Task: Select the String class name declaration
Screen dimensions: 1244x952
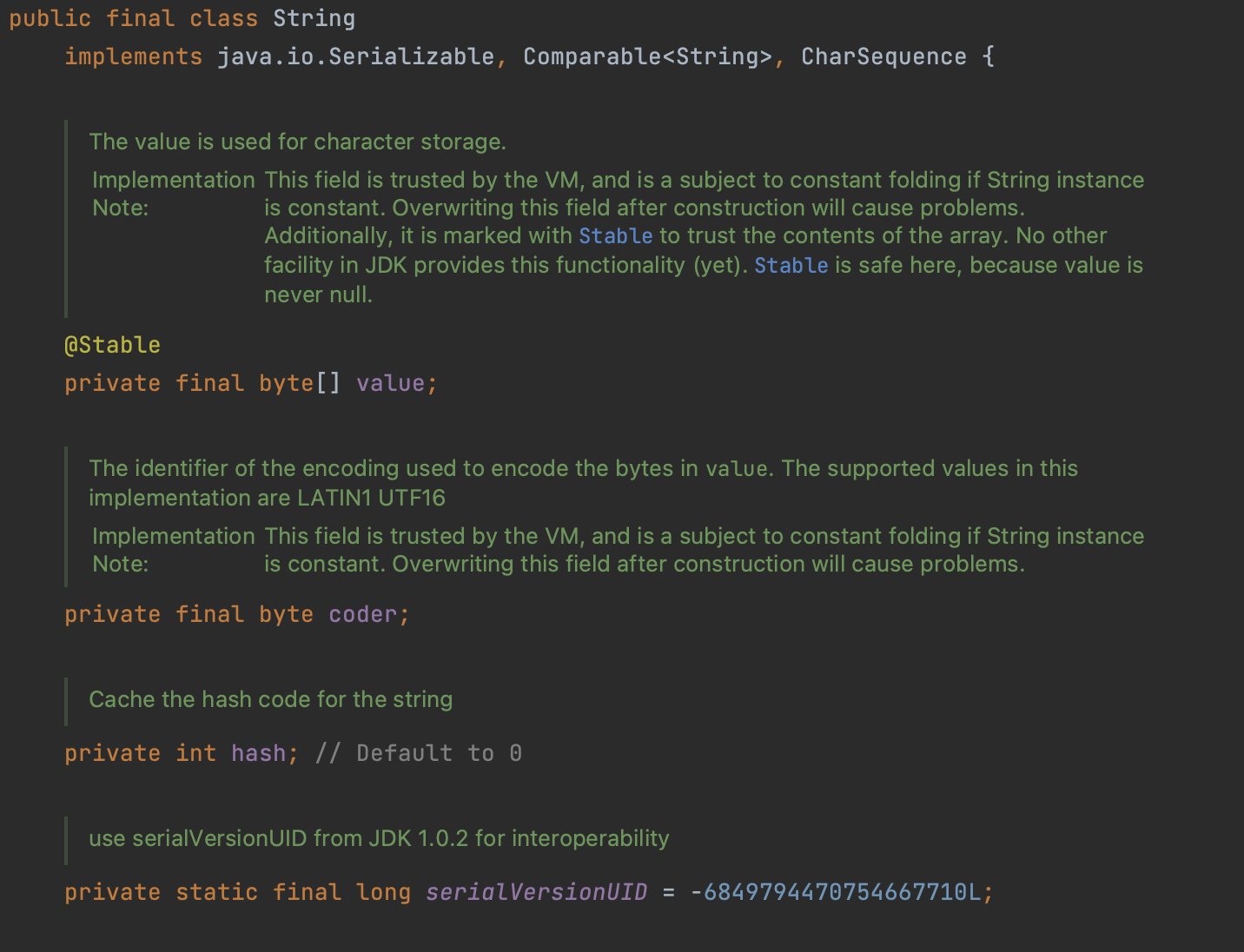Action: [314, 17]
